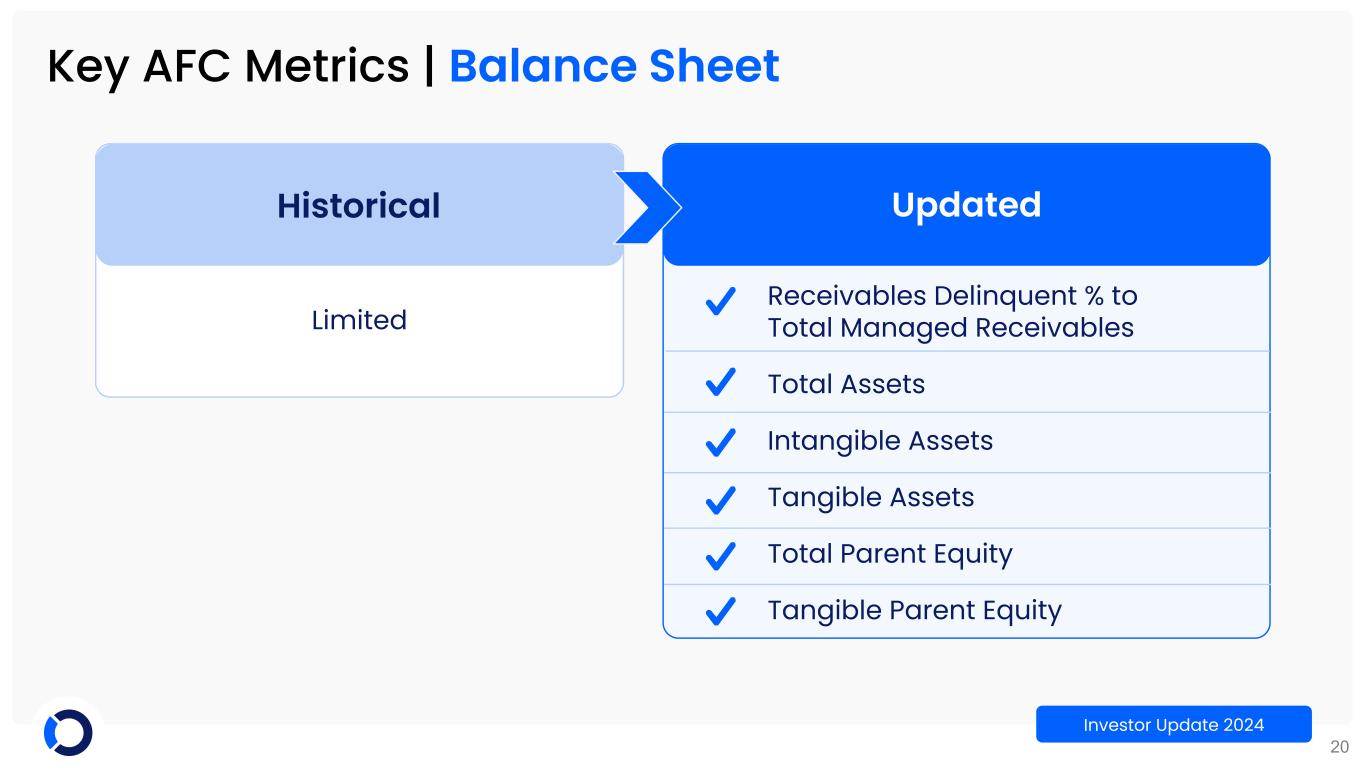Click the Intangible Assets row label
This screenshot has width=1365, height=768.
[880, 441]
